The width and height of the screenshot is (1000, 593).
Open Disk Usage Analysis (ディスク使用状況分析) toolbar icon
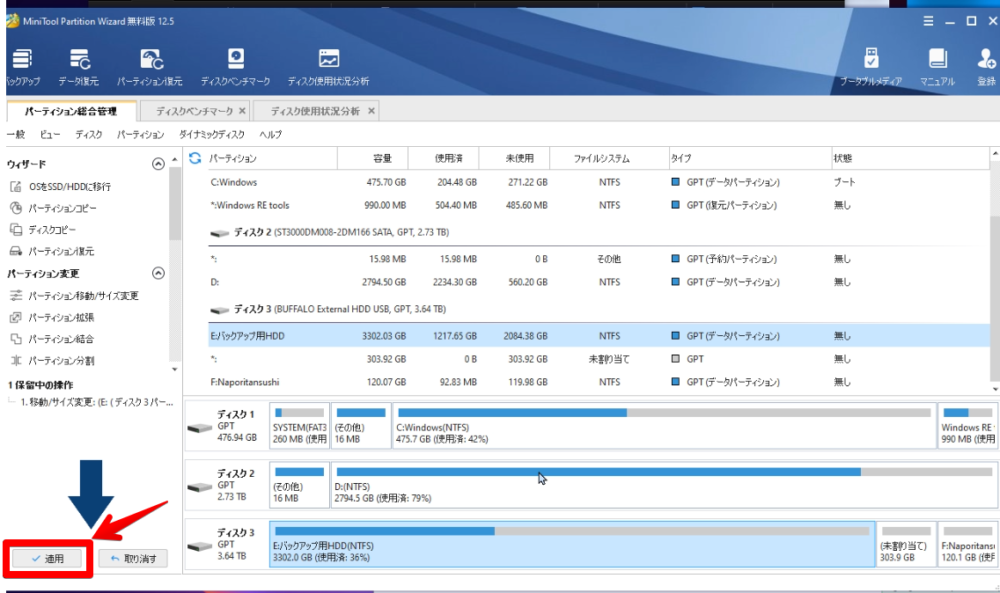(x=328, y=67)
